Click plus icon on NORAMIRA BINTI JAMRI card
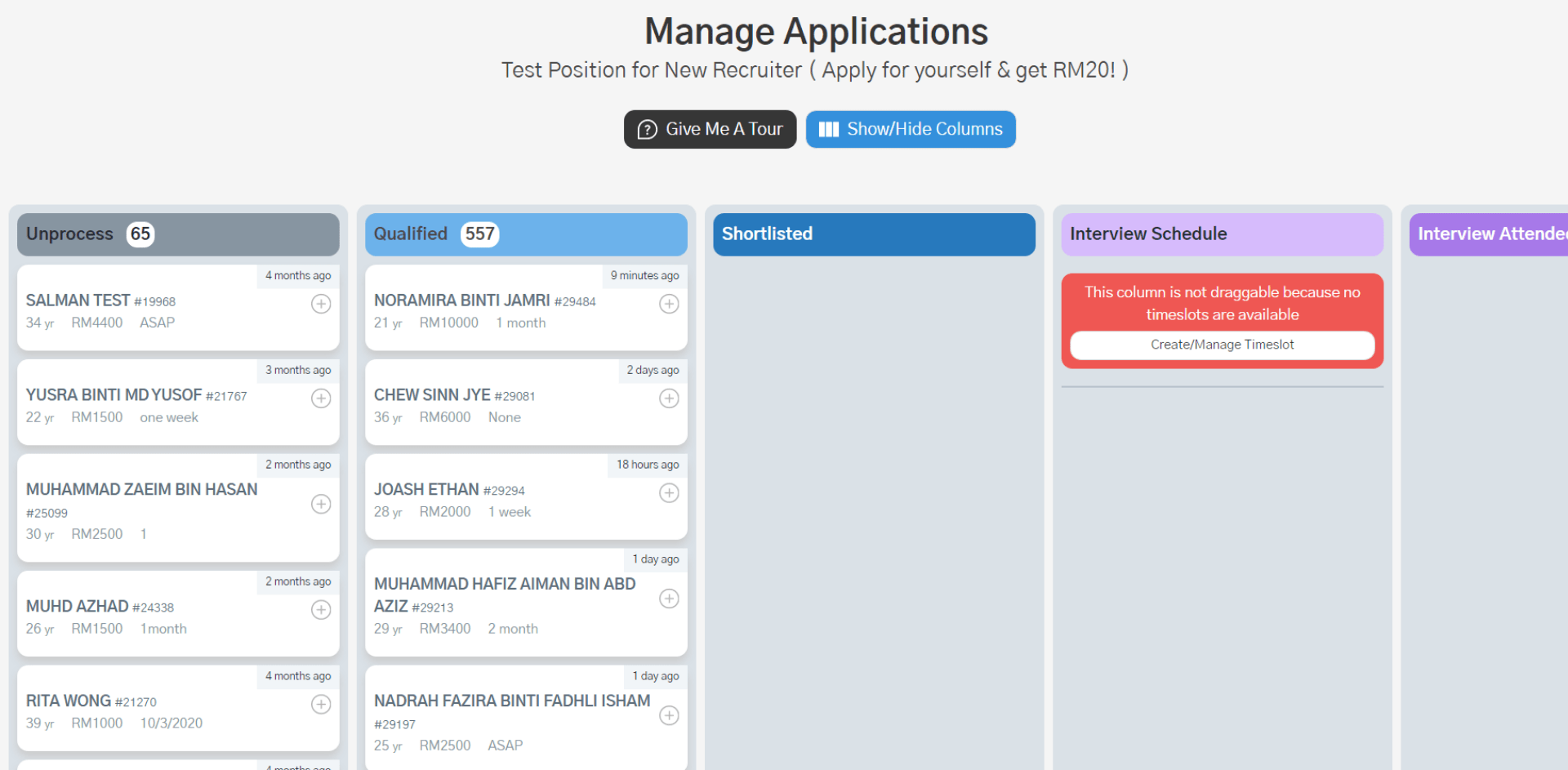This screenshot has height=770, width=1568. (669, 304)
